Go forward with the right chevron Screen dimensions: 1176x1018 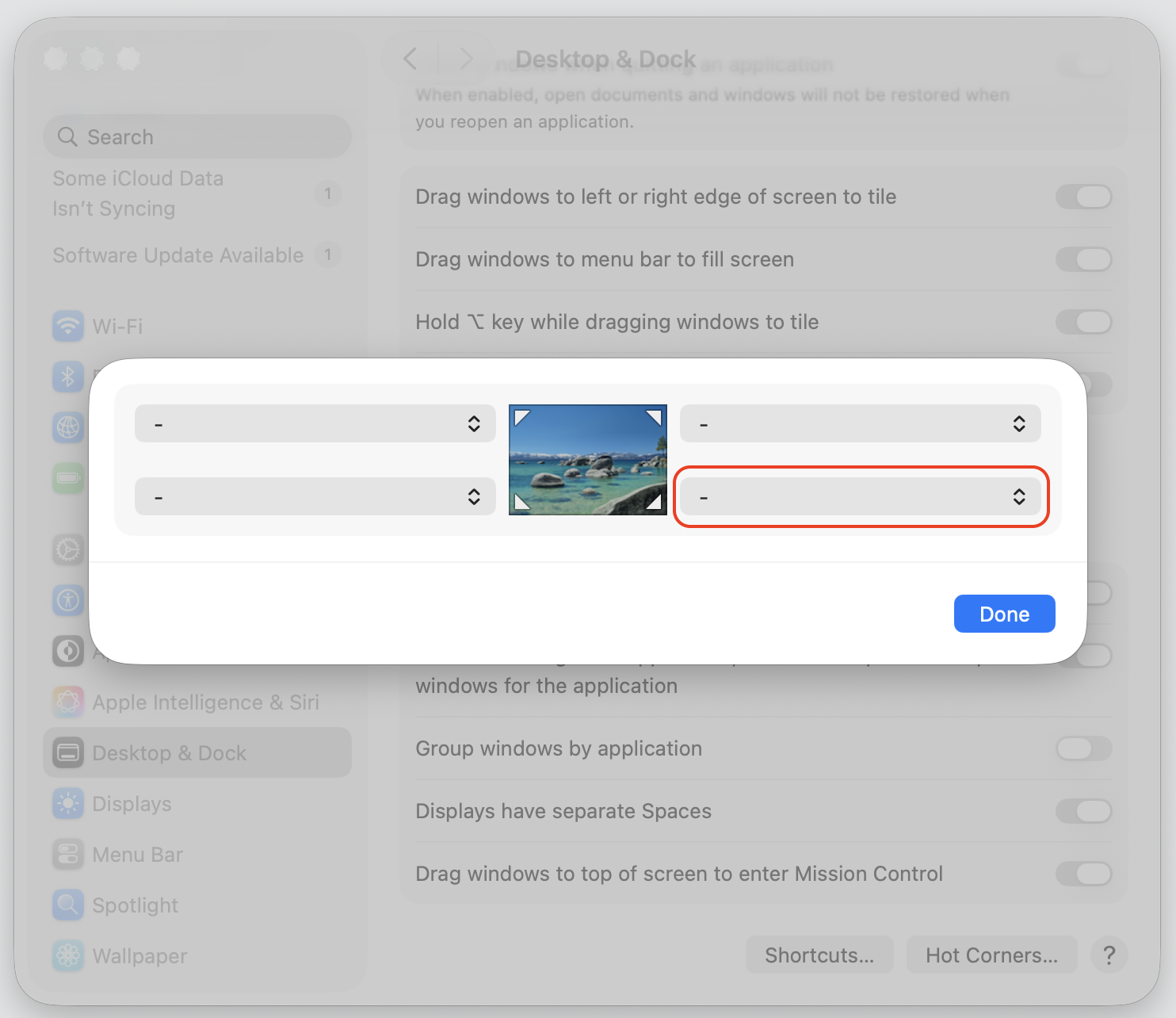tap(466, 59)
